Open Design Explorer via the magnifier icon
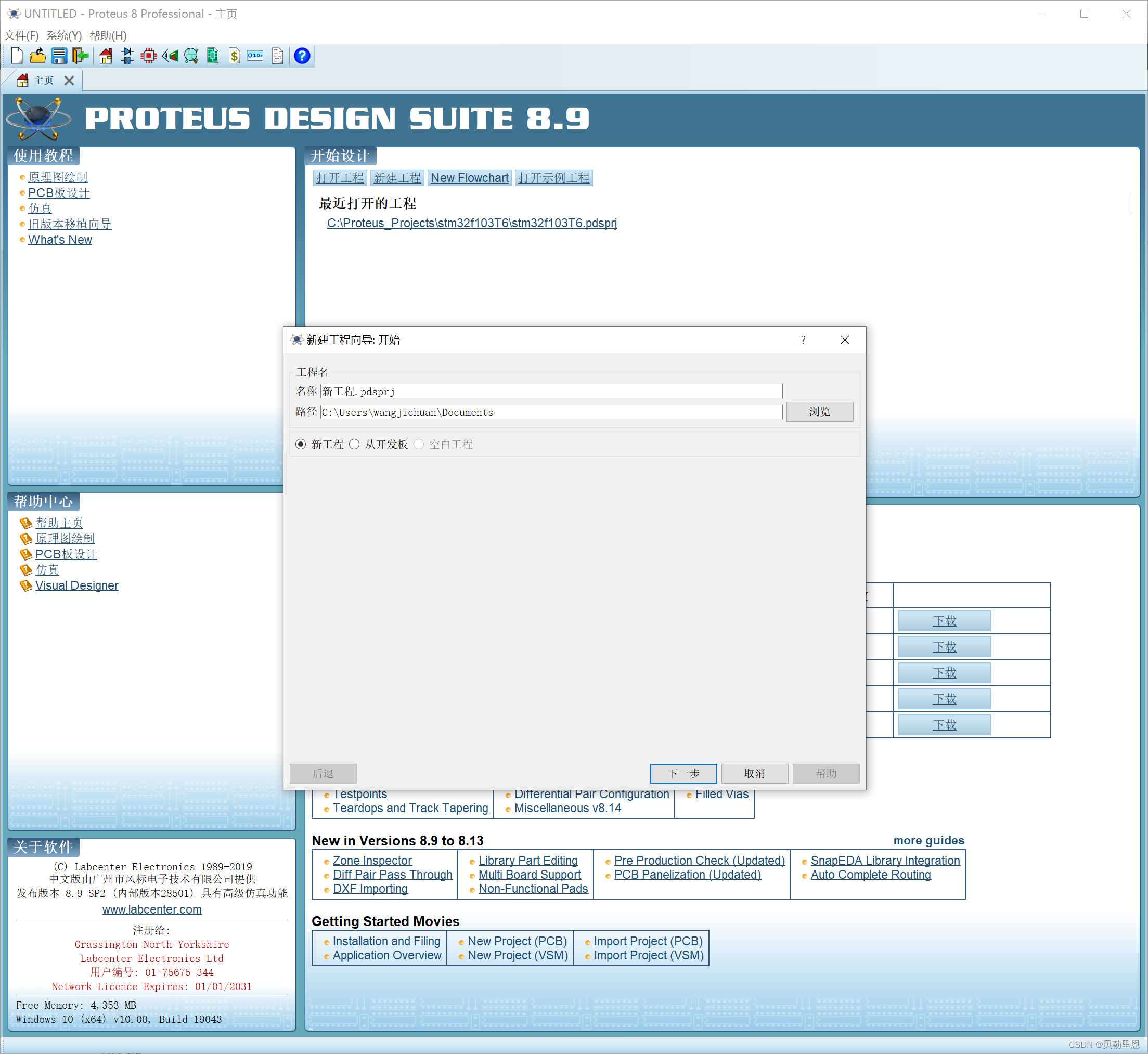 190,55
